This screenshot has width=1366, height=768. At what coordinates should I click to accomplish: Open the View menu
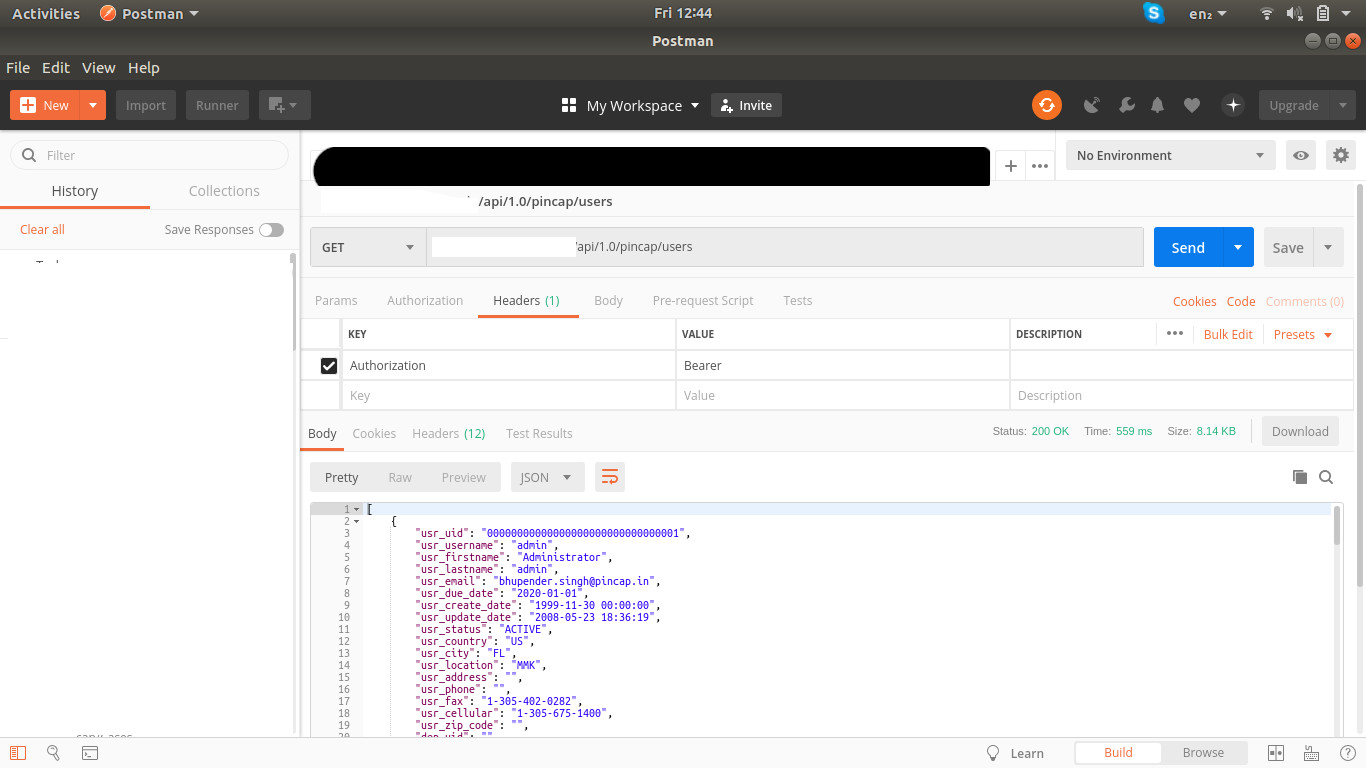point(98,67)
